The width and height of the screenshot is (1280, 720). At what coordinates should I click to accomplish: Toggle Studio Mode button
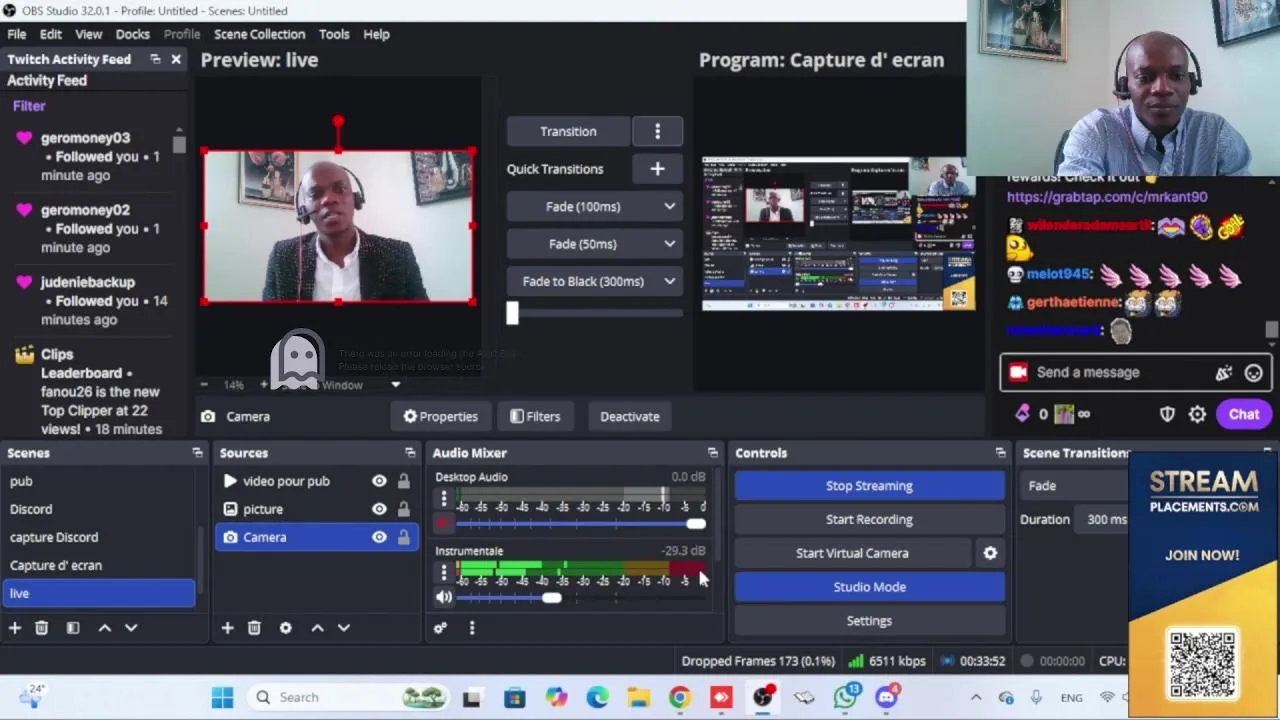tap(869, 587)
